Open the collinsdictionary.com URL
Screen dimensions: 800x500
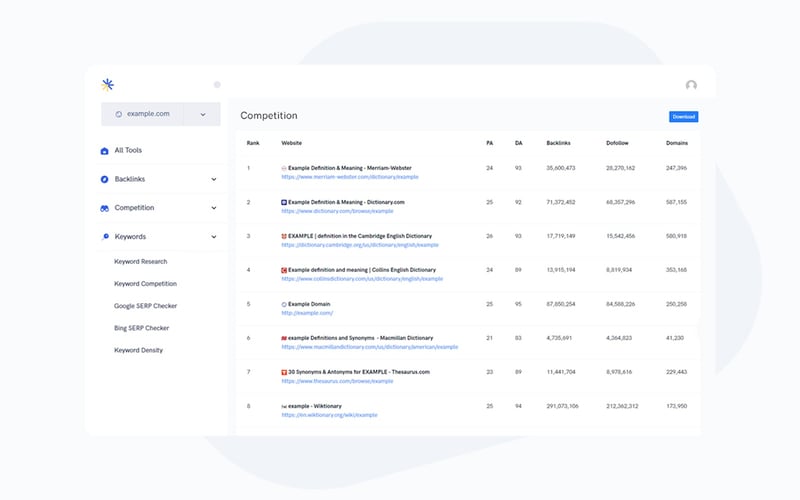[362, 279]
